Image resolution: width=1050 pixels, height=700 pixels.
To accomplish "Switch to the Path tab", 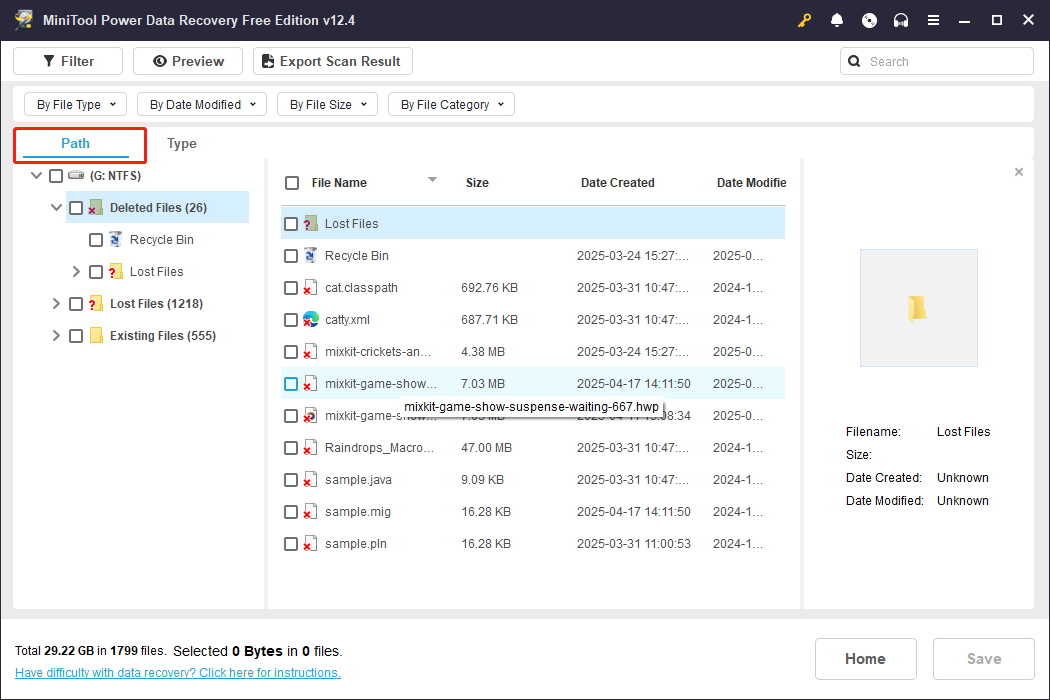I will click(76, 143).
